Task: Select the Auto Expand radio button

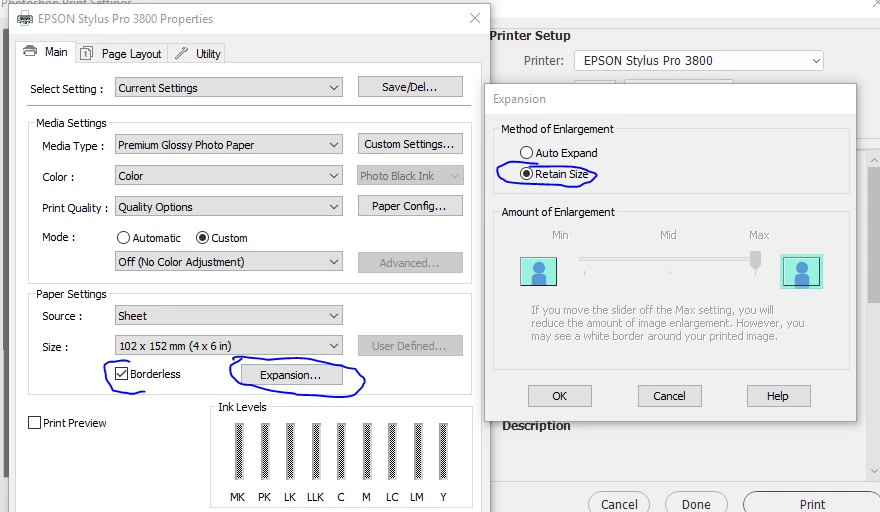Action: click(x=526, y=153)
